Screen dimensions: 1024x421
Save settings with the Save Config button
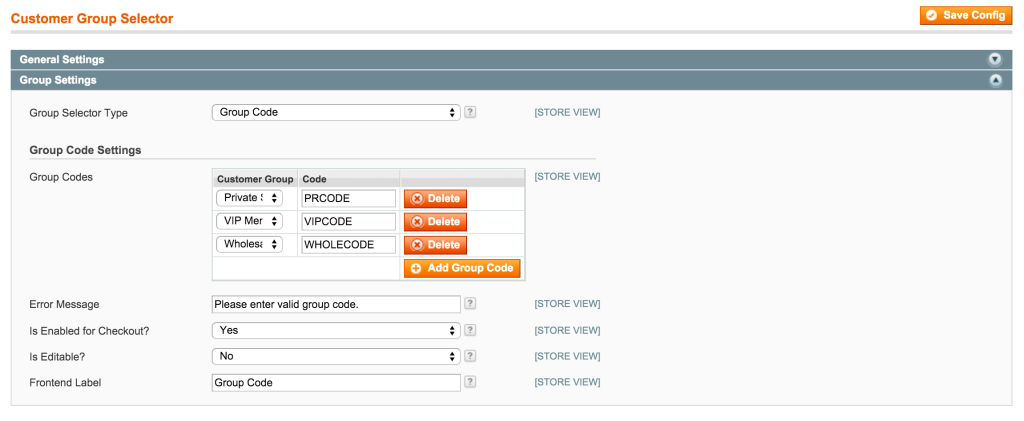[966, 16]
